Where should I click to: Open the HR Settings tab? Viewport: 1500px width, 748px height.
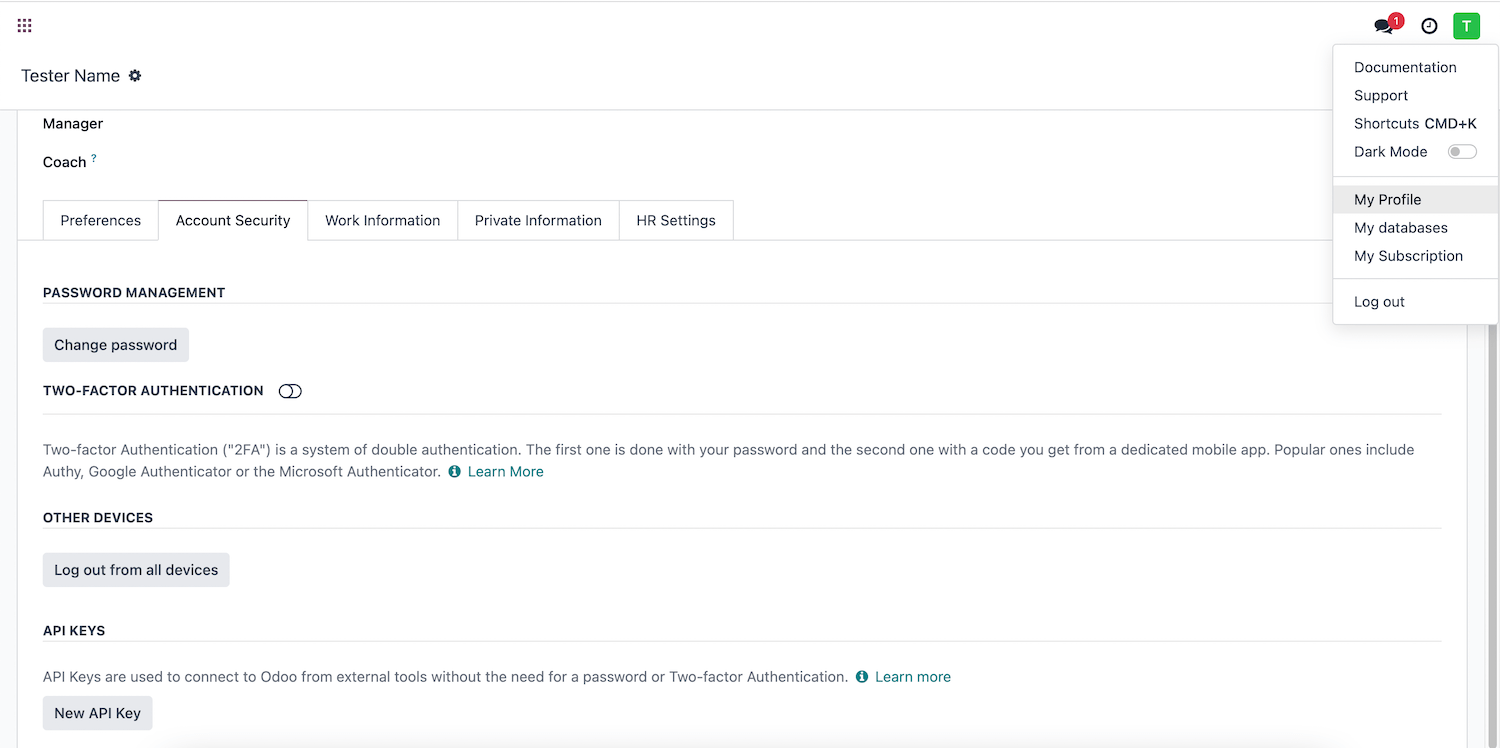coord(676,221)
